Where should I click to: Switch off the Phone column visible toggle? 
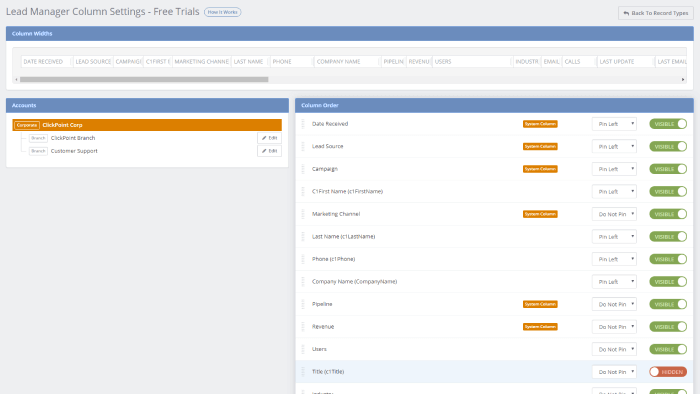[x=668, y=259]
